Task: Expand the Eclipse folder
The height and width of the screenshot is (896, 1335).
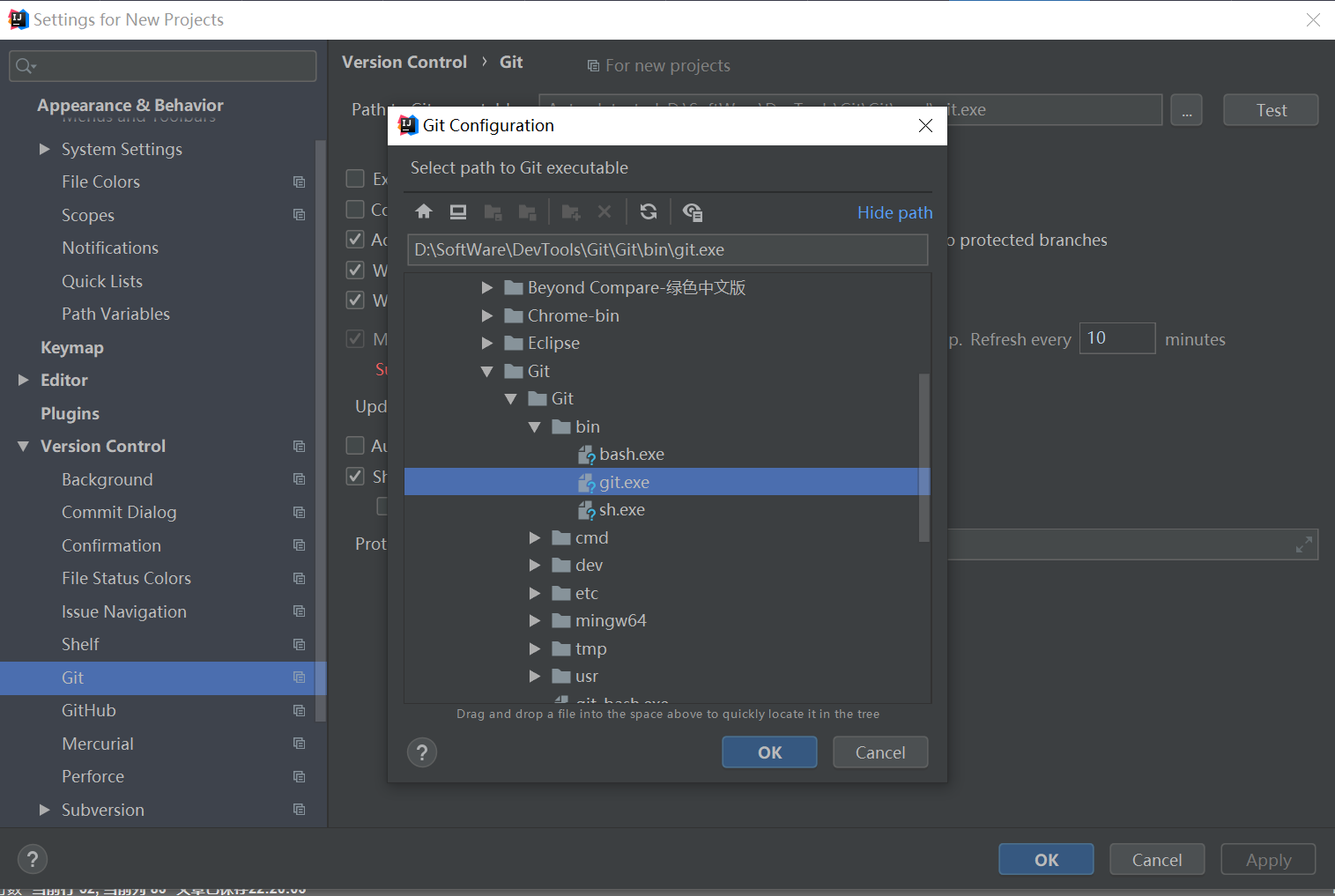Action: pos(486,344)
